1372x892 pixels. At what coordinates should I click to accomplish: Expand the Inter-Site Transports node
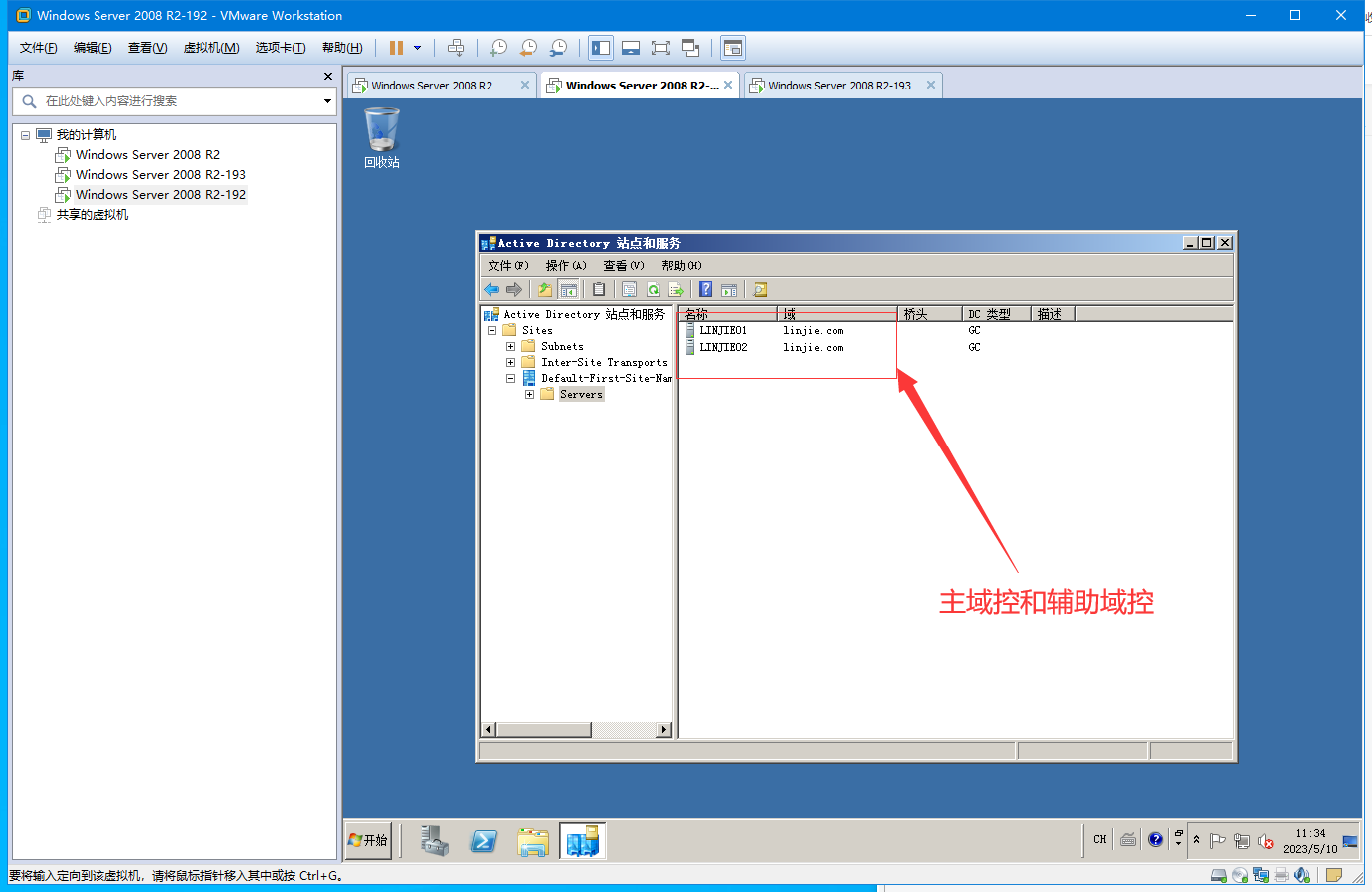tap(510, 362)
